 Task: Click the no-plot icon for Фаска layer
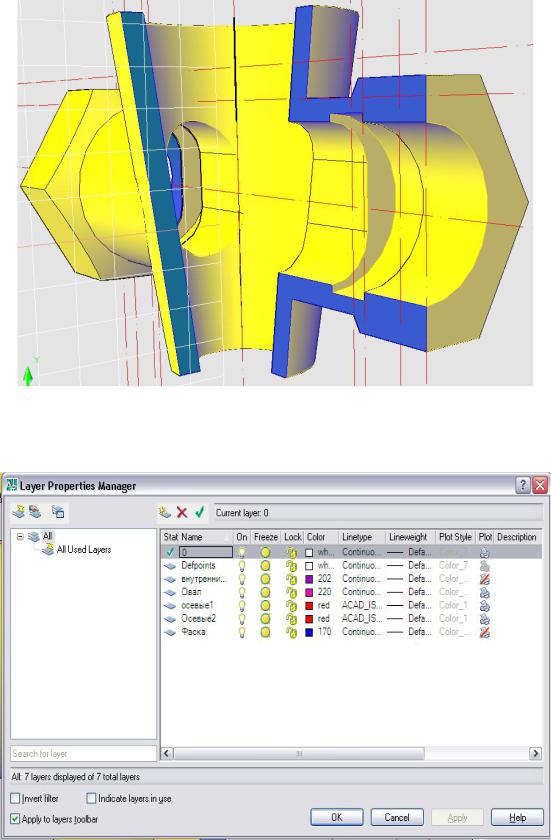[485, 632]
